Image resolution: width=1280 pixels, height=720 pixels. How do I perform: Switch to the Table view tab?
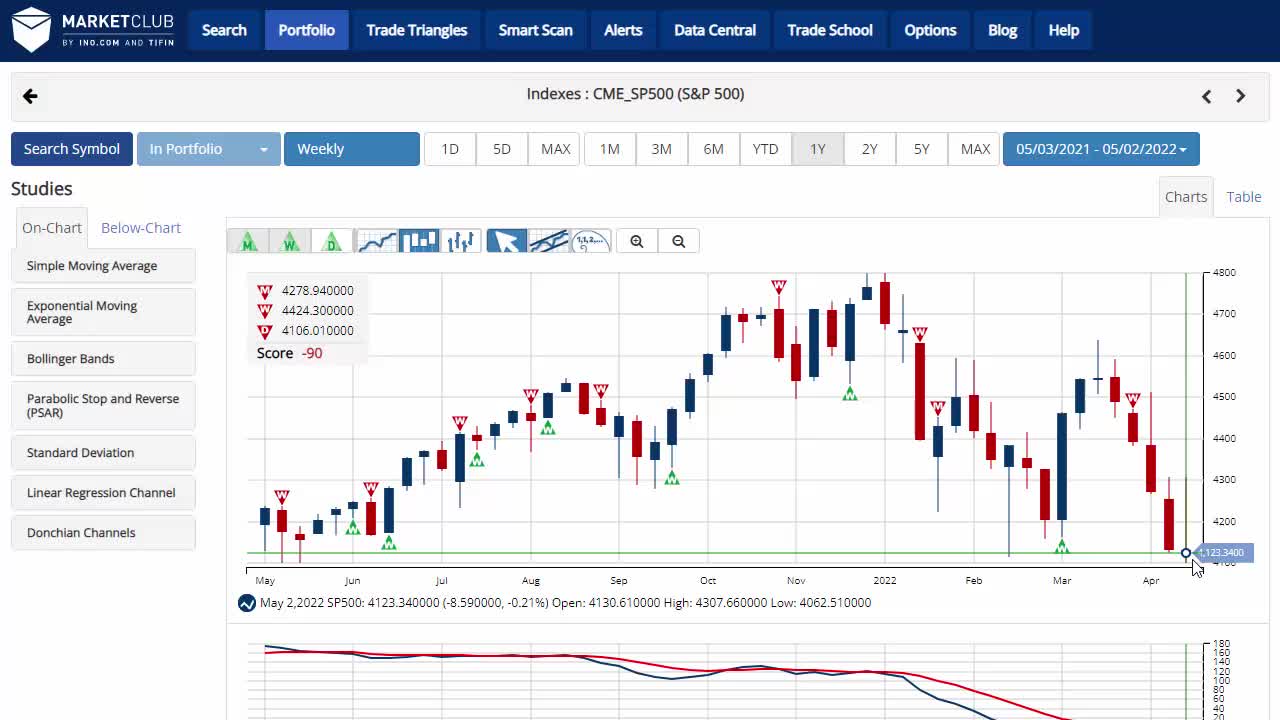coord(1244,197)
